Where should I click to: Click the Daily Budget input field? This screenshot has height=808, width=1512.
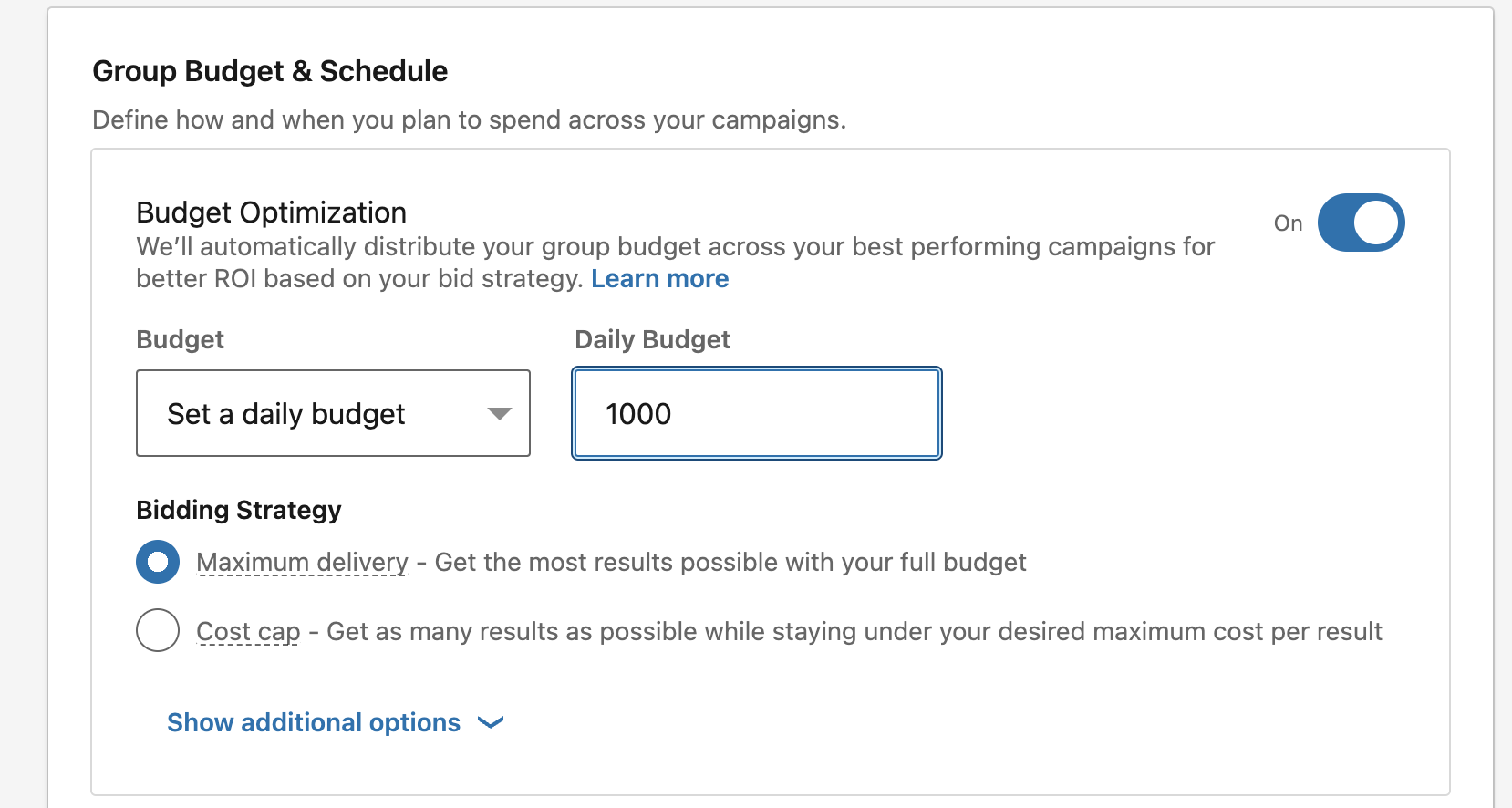(756, 413)
